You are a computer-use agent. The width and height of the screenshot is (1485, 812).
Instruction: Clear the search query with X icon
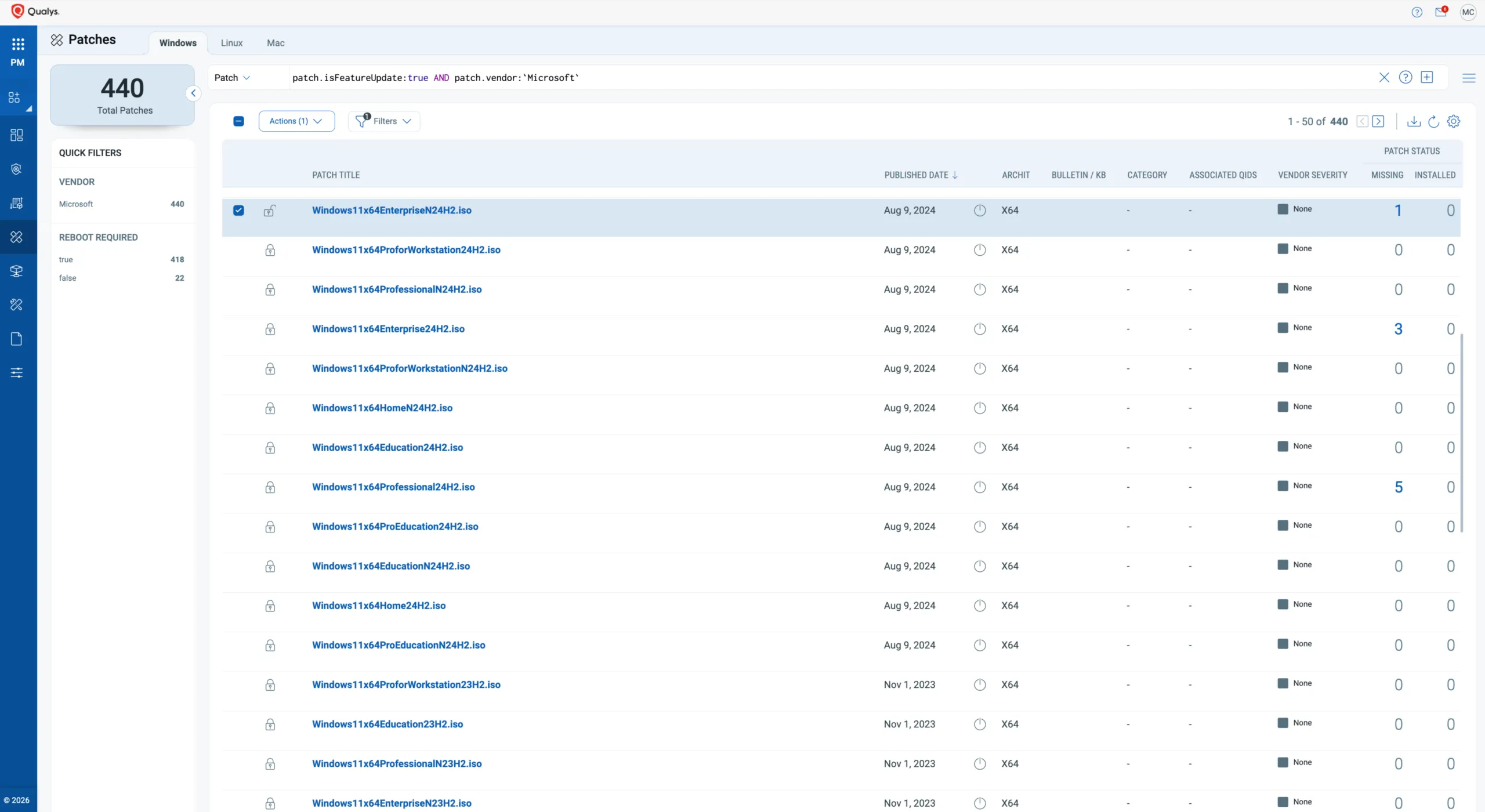tap(1384, 78)
